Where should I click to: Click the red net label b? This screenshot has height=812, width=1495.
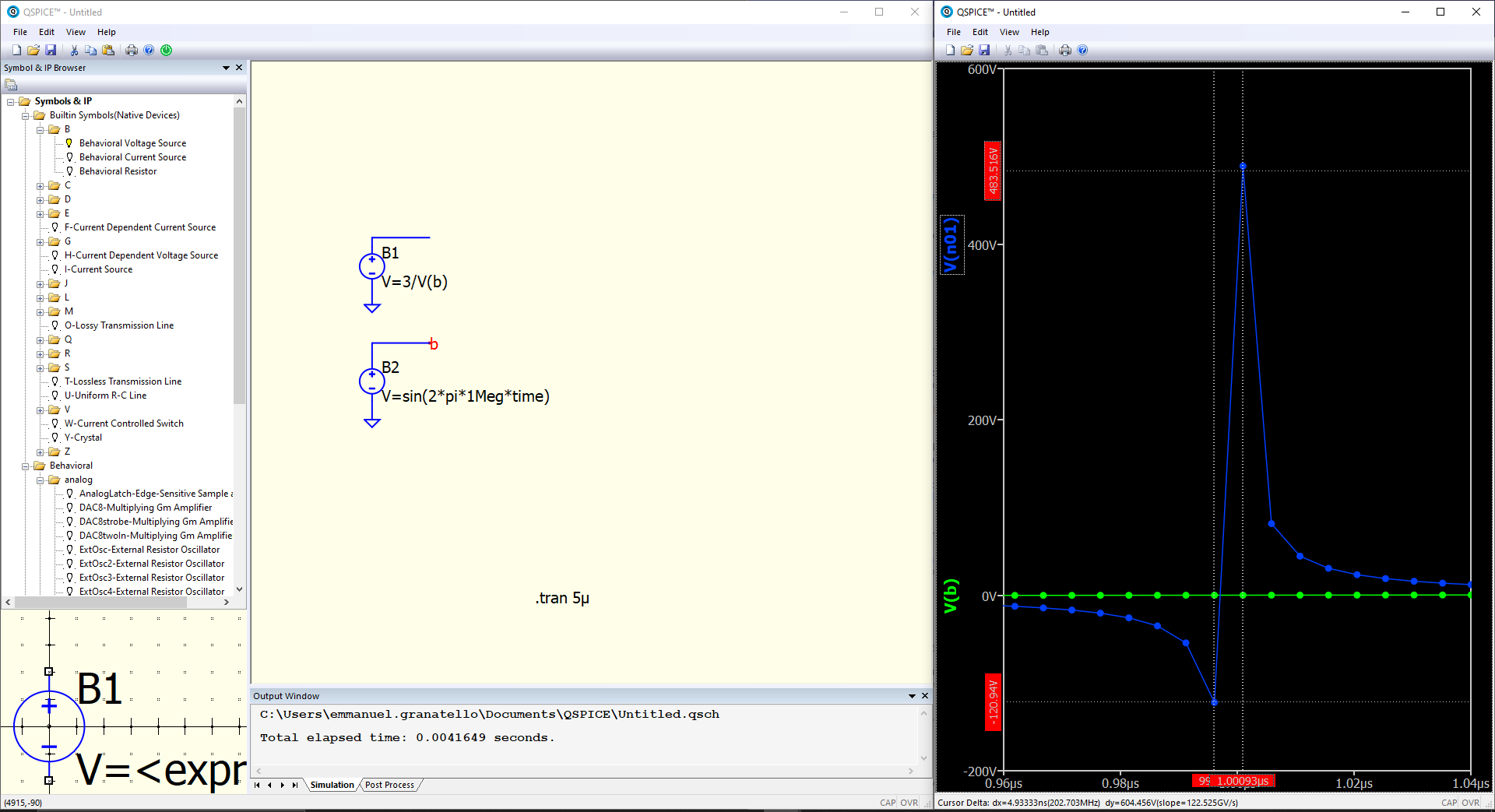pos(434,344)
